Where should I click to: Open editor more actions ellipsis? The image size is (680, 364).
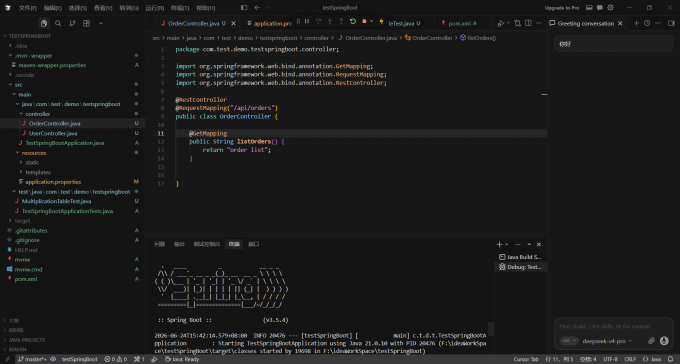pos(539,23)
